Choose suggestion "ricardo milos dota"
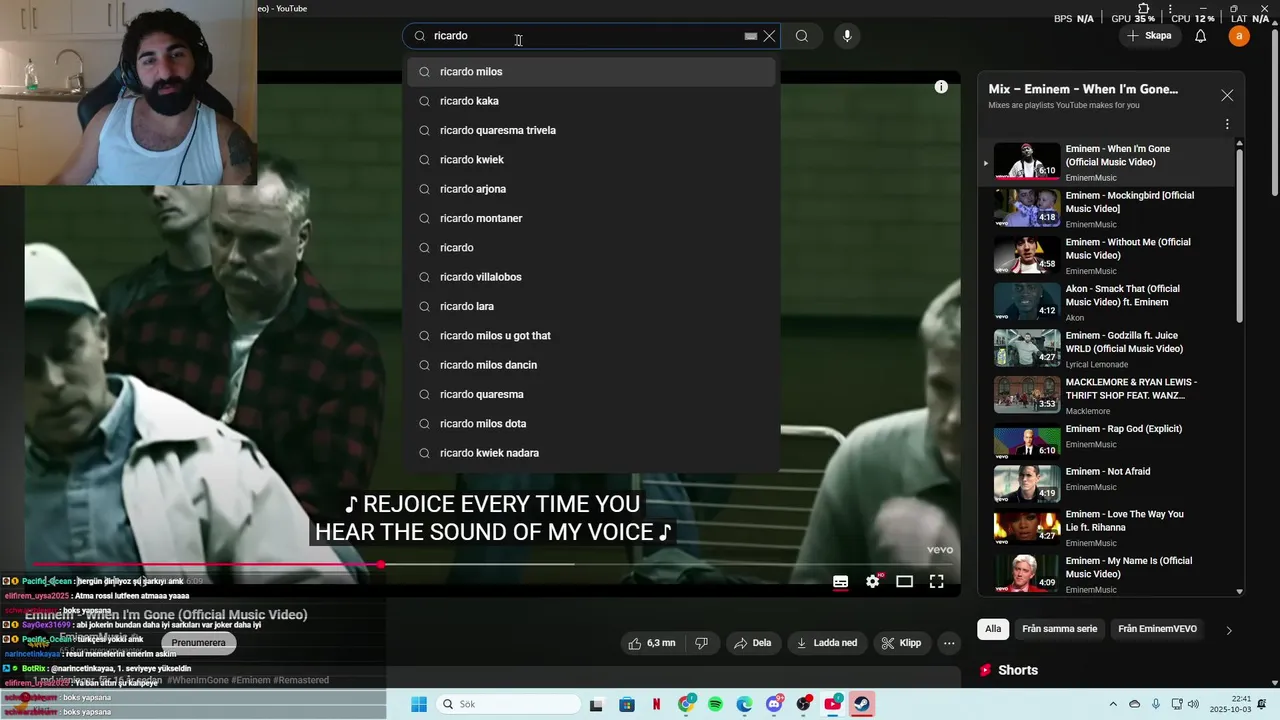 [x=591, y=424]
